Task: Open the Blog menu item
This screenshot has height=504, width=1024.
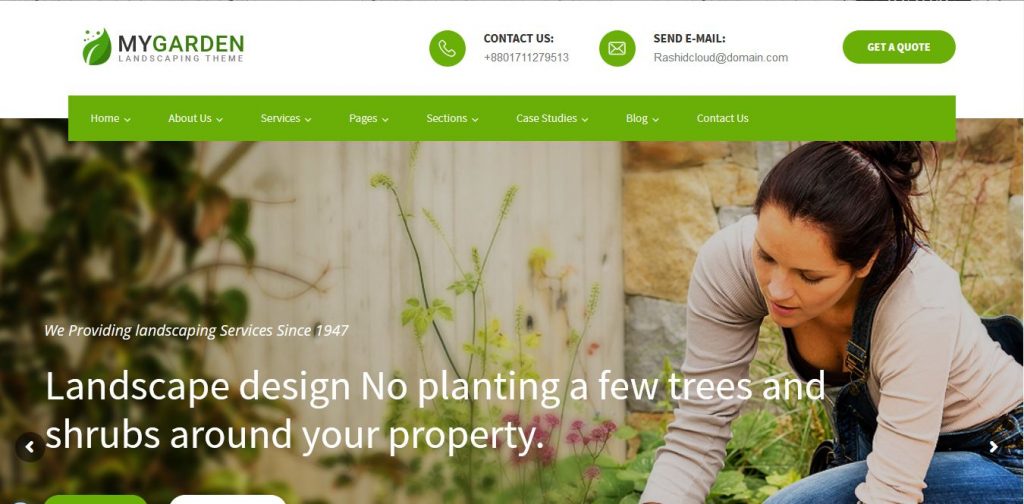Action: click(642, 118)
